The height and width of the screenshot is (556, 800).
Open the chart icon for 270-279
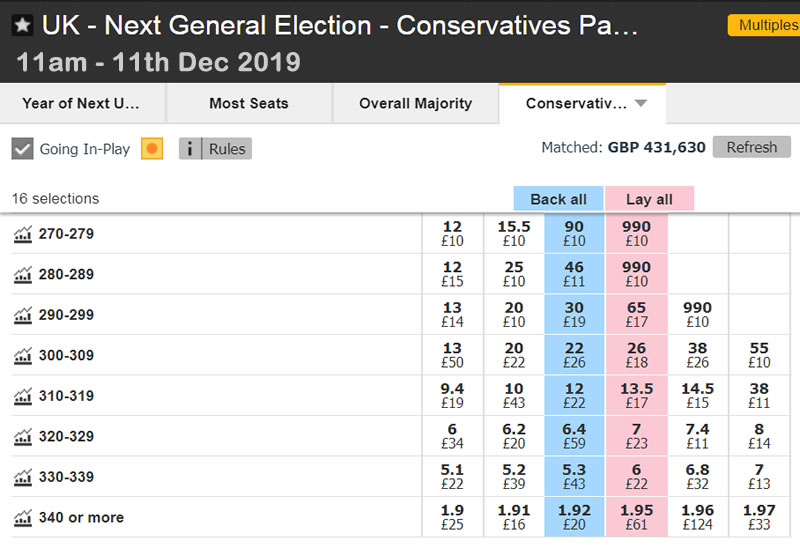pos(22,235)
